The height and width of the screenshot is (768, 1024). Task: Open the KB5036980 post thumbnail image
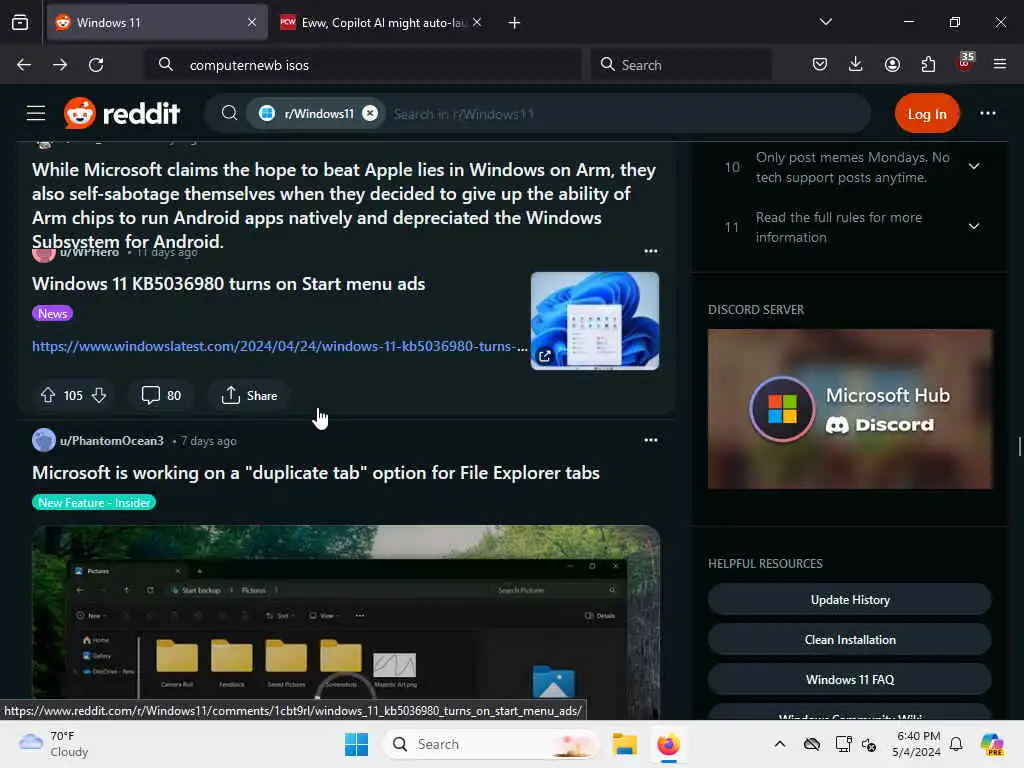(x=595, y=321)
